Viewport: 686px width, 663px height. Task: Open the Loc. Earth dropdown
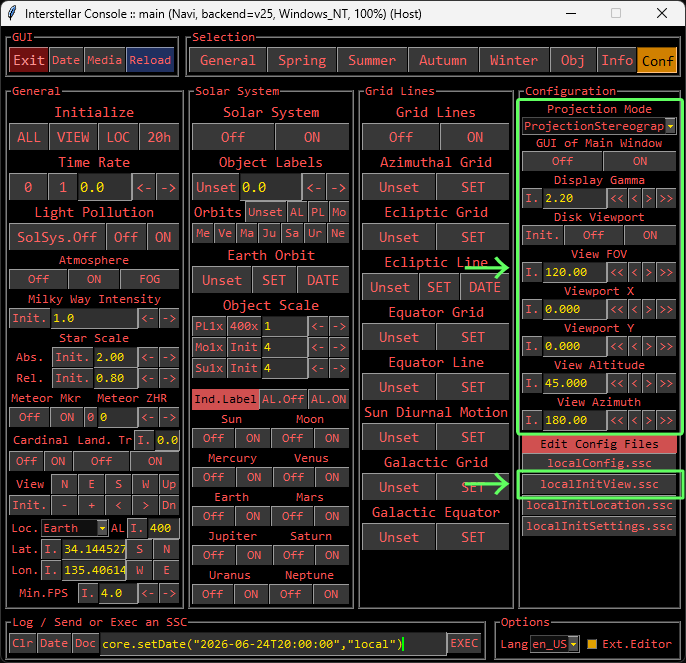point(102,528)
